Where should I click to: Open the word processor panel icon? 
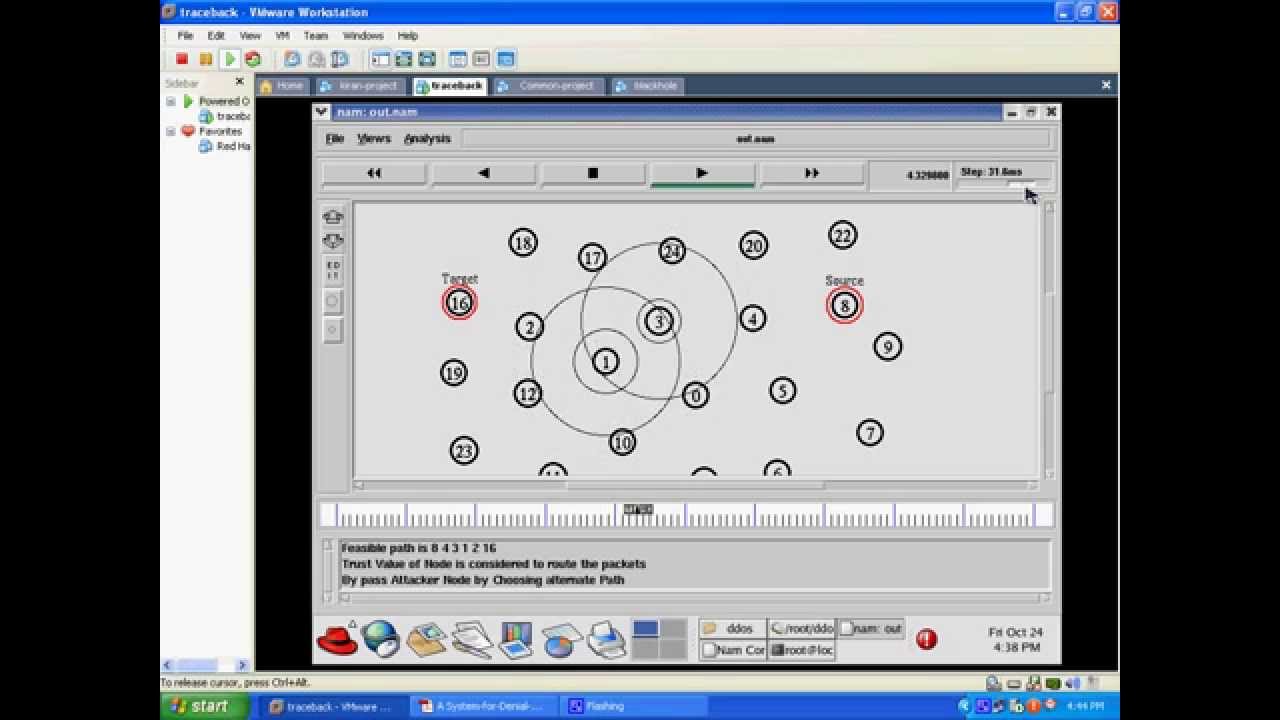pyautogui.click(x=471, y=639)
